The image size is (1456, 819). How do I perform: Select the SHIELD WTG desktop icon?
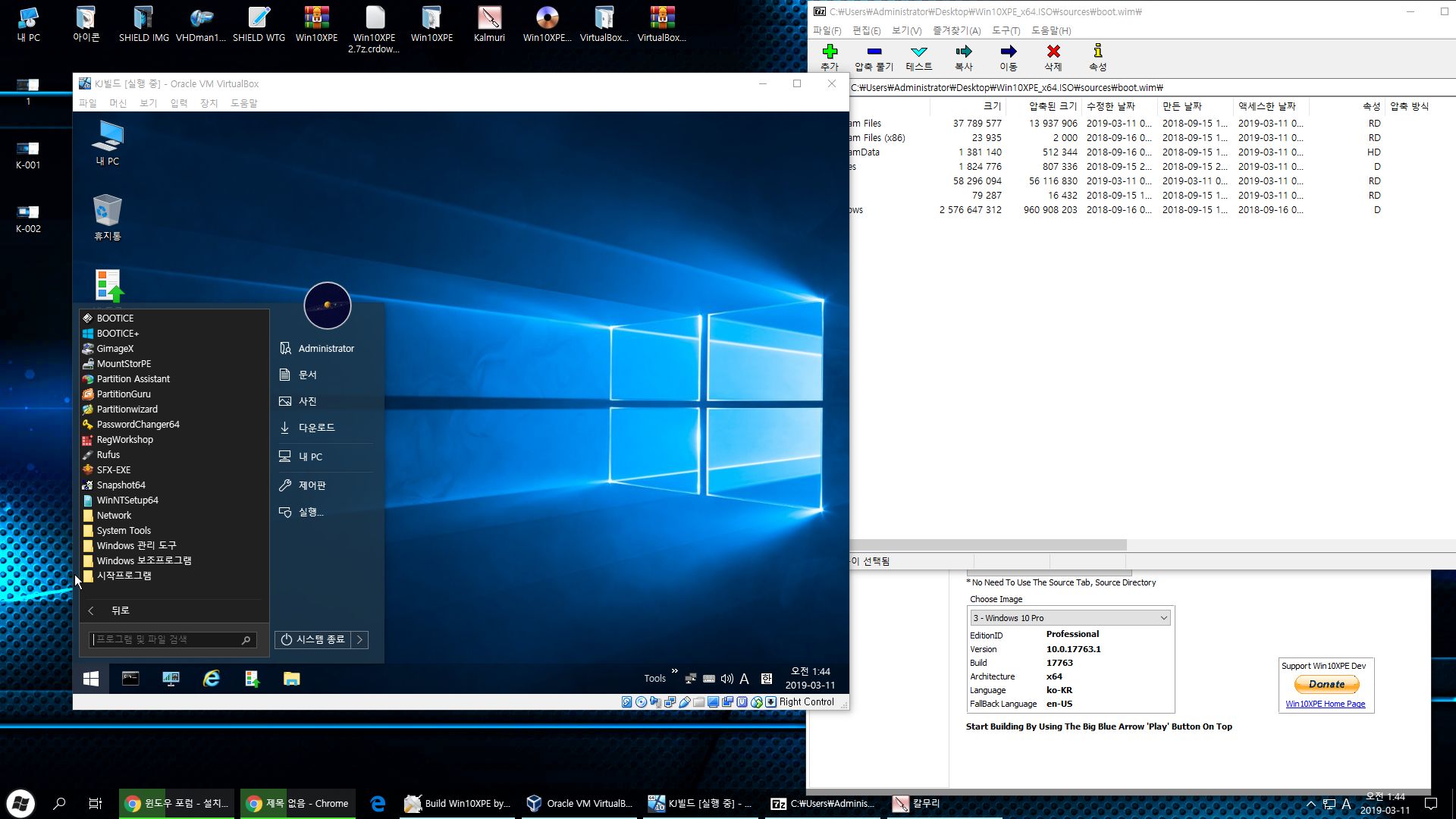click(x=259, y=24)
